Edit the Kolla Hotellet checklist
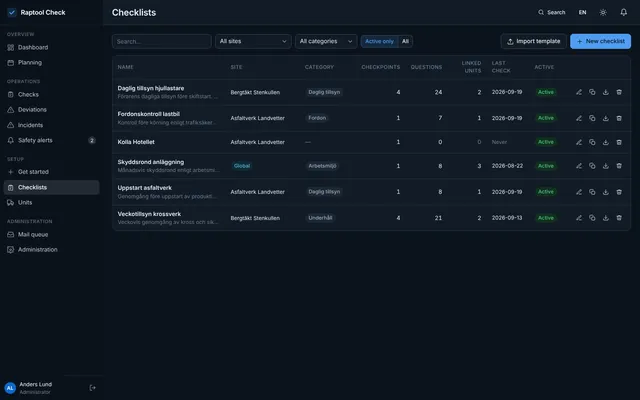This screenshot has width=640, height=400. (x=579, y=142)
